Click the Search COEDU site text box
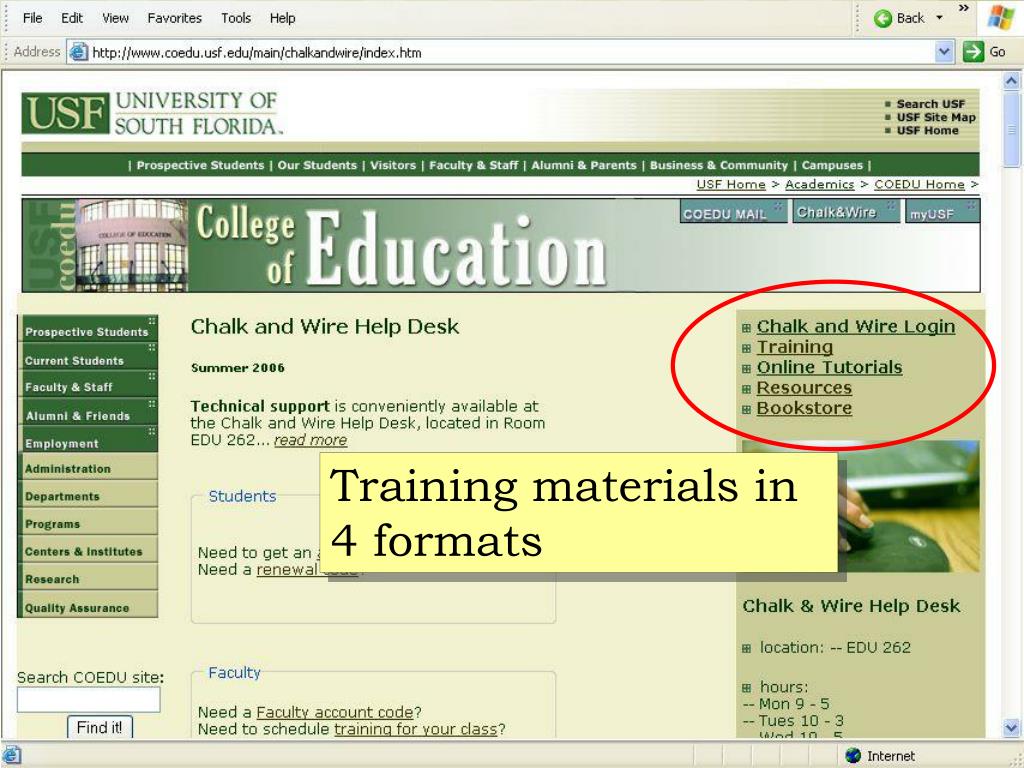1024x768 pixels. pyautogui.click(x=88, y=699)
